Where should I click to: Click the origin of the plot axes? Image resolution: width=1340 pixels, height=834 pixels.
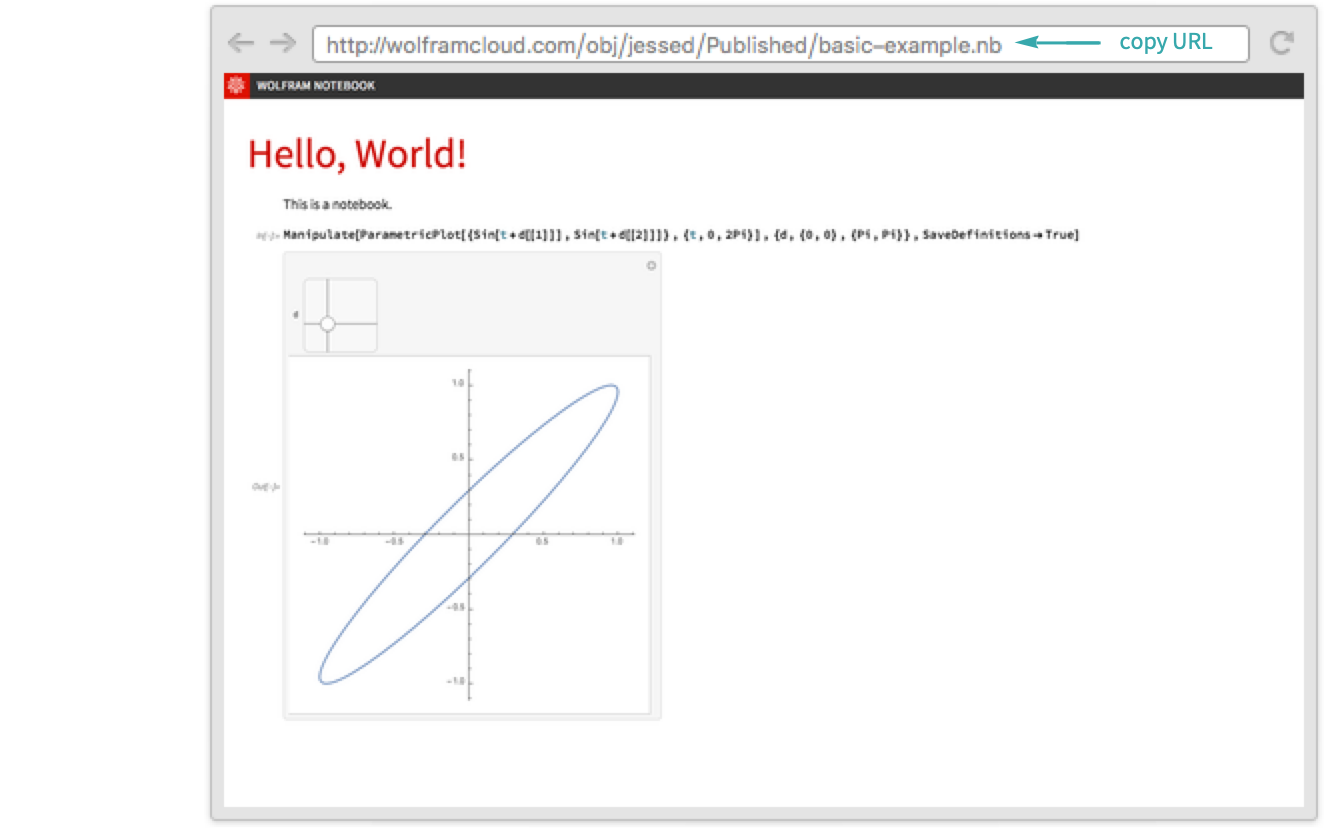470,535
